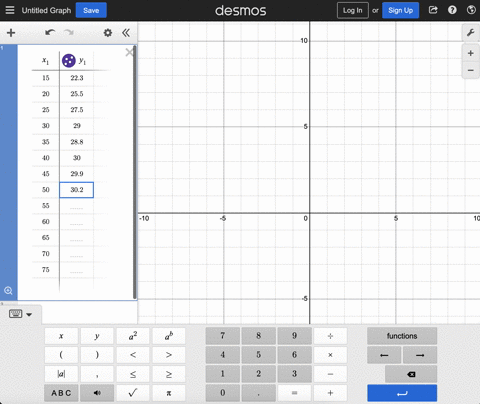Click the absolute value key

point(61,374)
